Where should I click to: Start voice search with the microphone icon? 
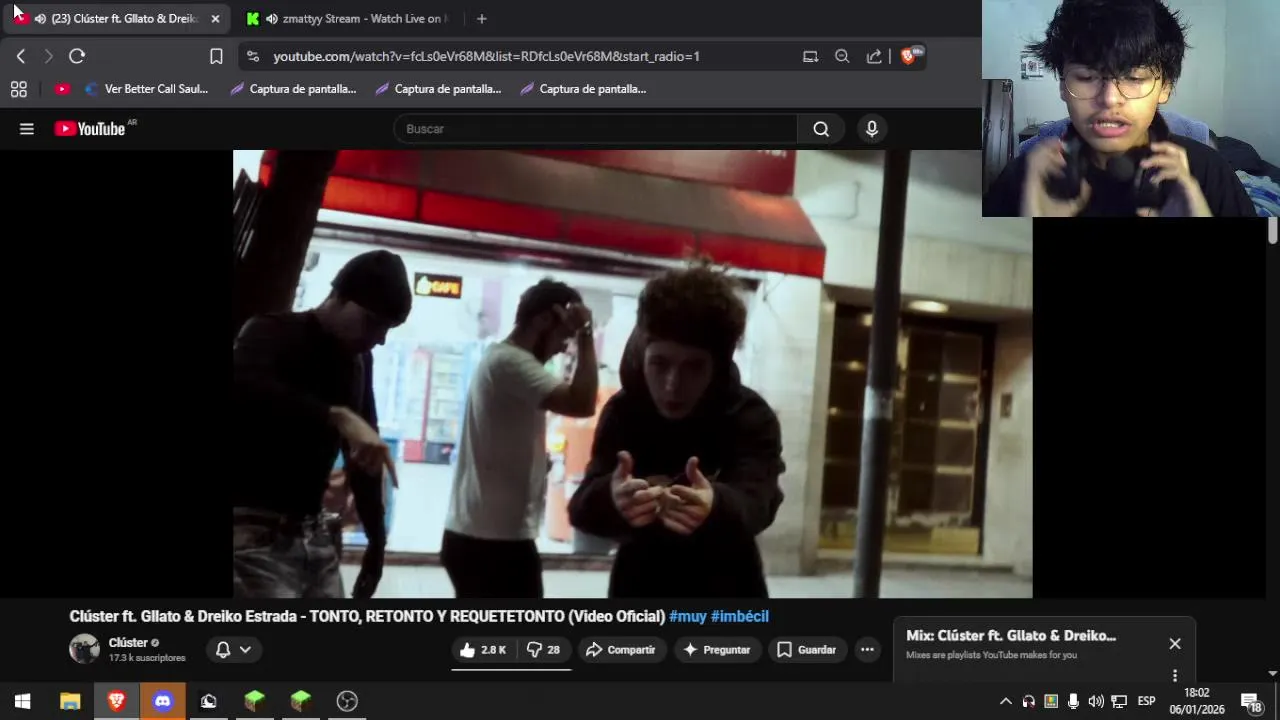pyautogui.click(x=872, y=129)
